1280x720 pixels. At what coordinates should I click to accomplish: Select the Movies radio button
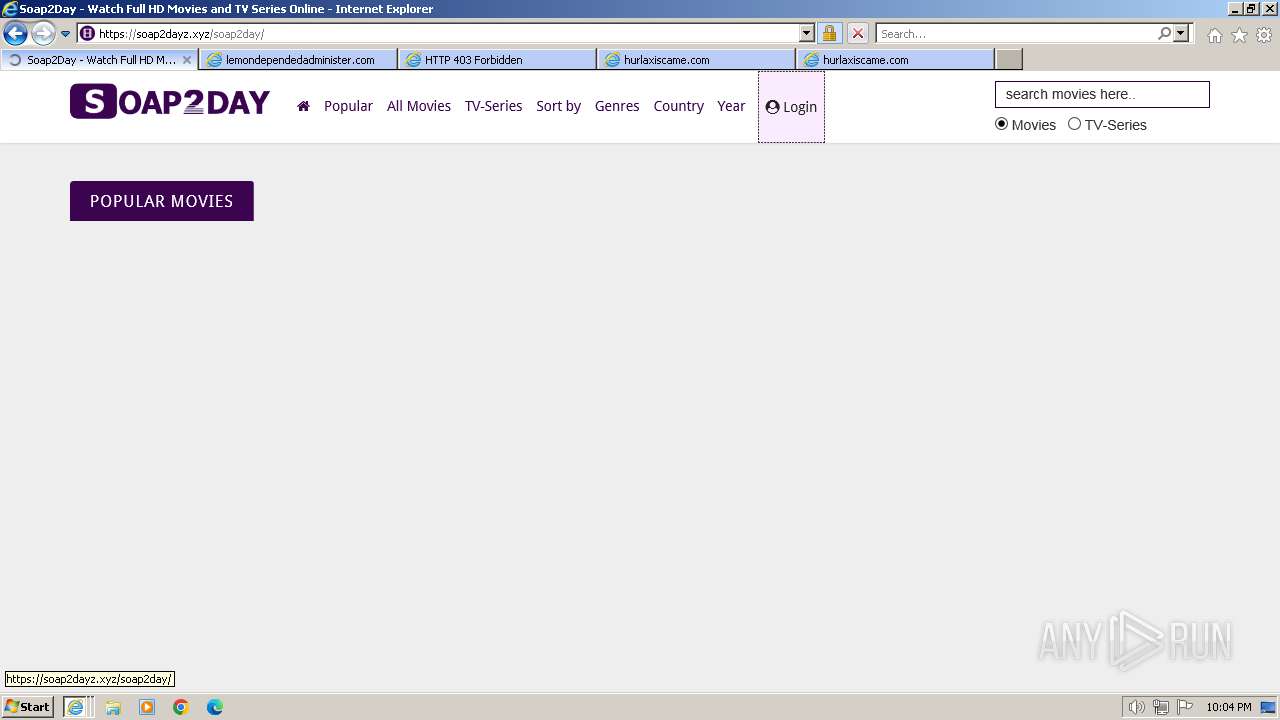click(1001, 124)
